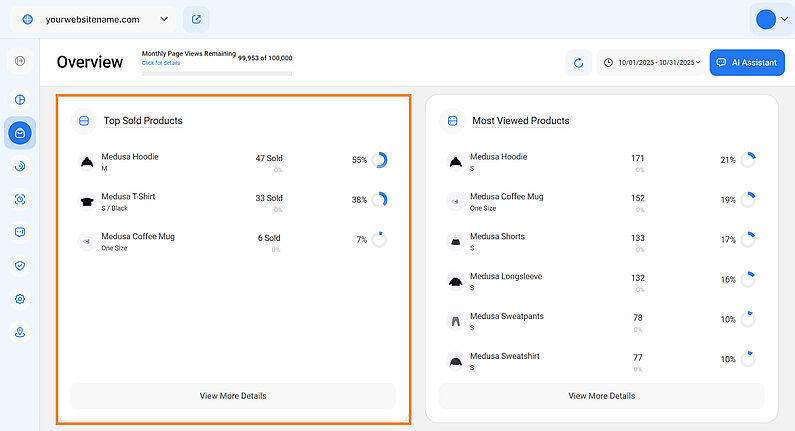View More Details for Top Sold Products
Screen dimensions: 795x431
(233, 396)
